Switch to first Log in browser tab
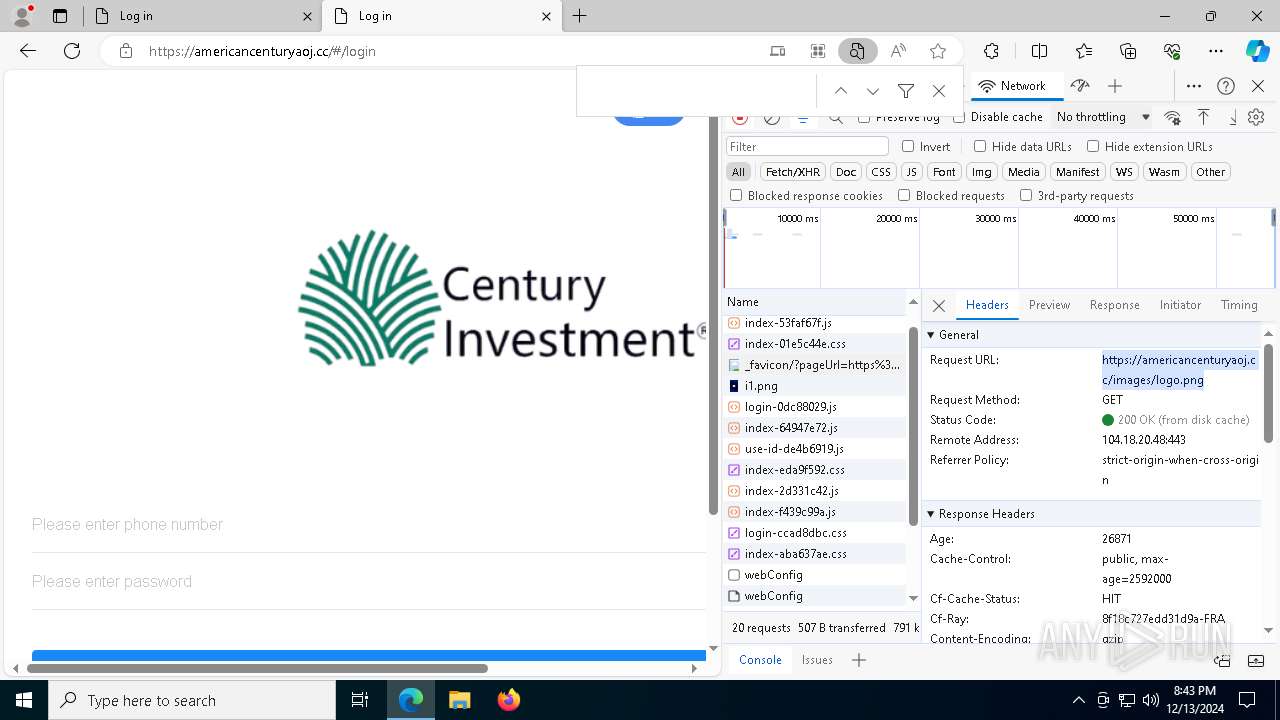The width and height of the screenshot is (1280, 720). [203, 16]
